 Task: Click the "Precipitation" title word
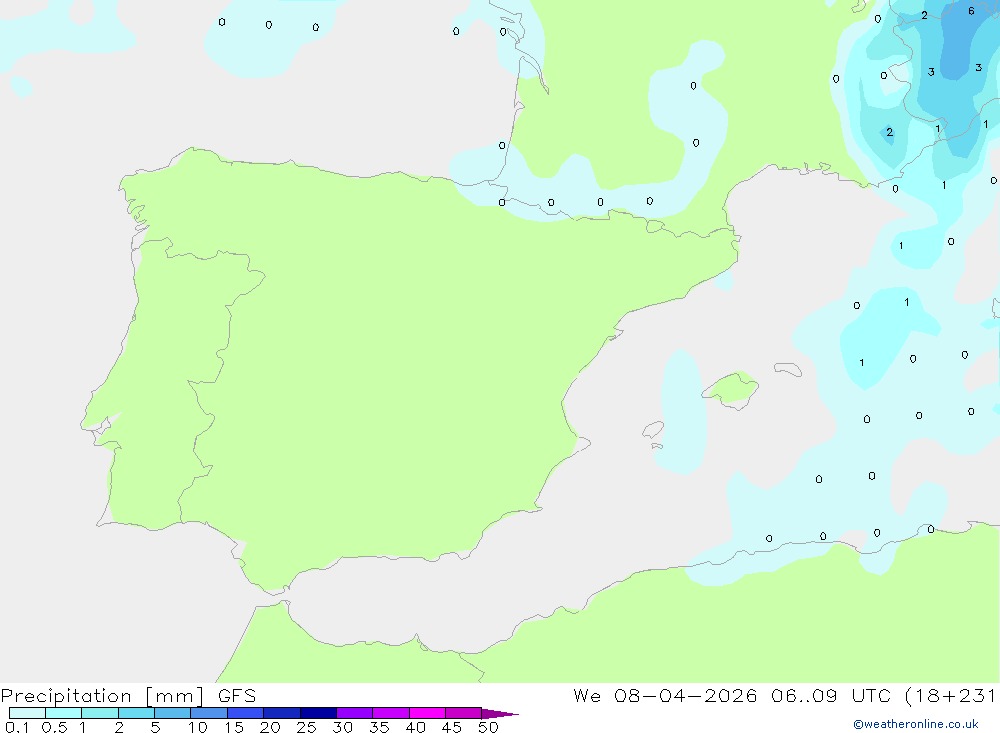tap(66, 696)
